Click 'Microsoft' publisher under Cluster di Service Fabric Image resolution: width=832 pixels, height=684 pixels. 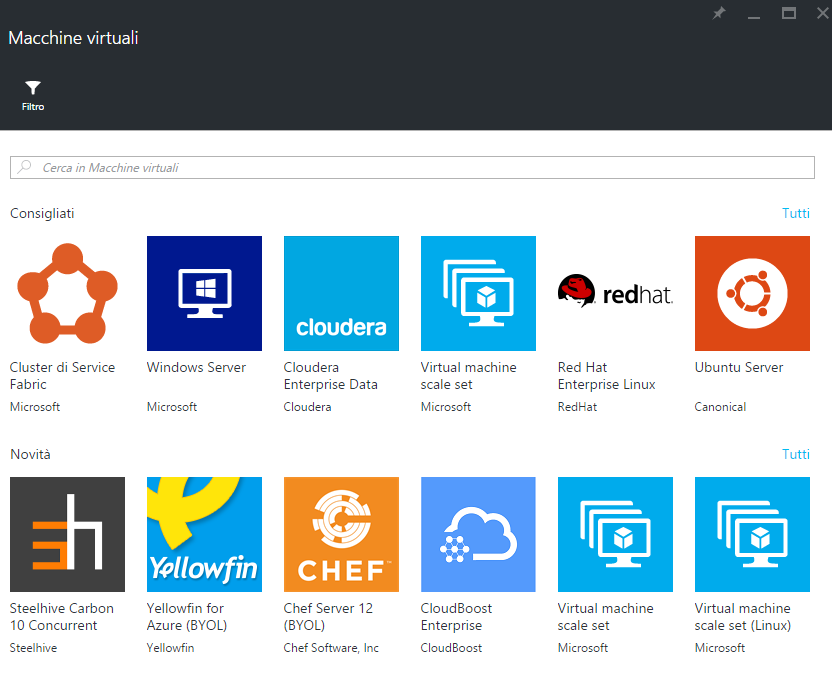[x=35, y=407]
